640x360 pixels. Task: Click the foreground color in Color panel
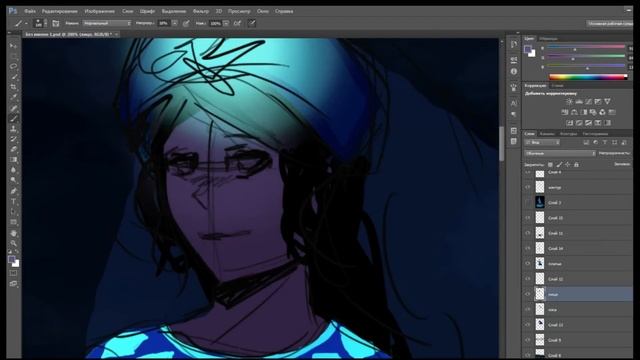tap(528, 49)
